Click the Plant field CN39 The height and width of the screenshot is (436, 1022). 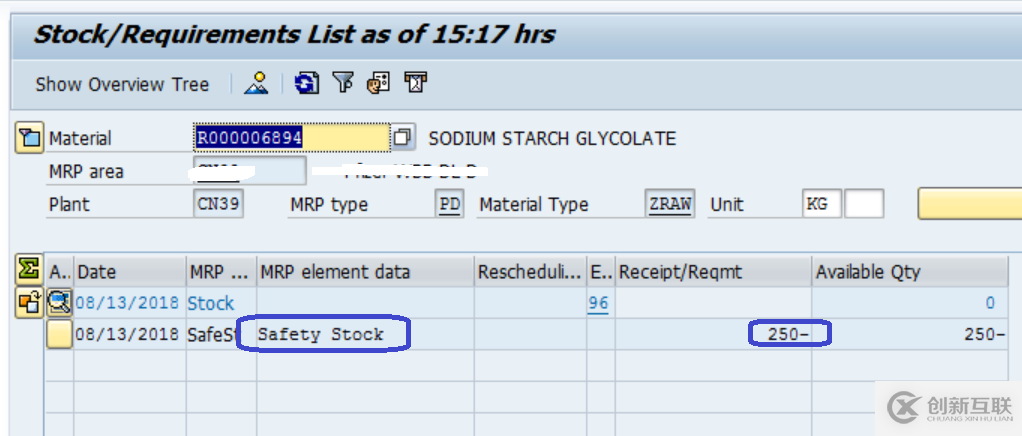coord(218,204)
